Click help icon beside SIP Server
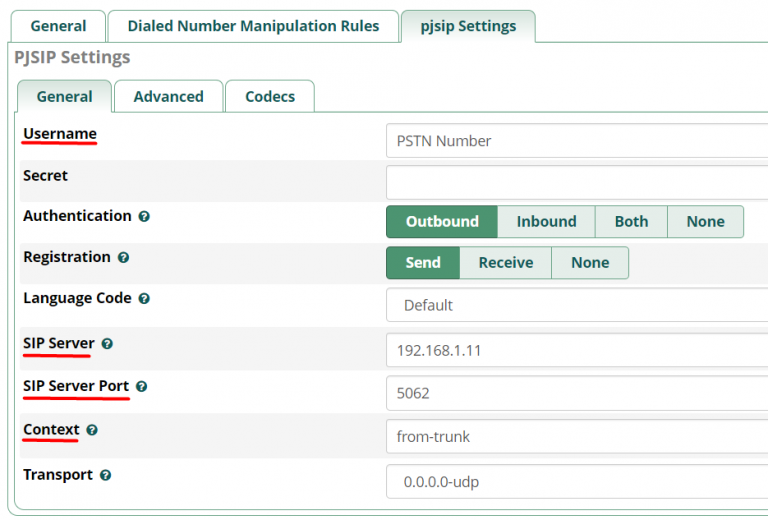768x520 pixels. click(x=107, y=344)
